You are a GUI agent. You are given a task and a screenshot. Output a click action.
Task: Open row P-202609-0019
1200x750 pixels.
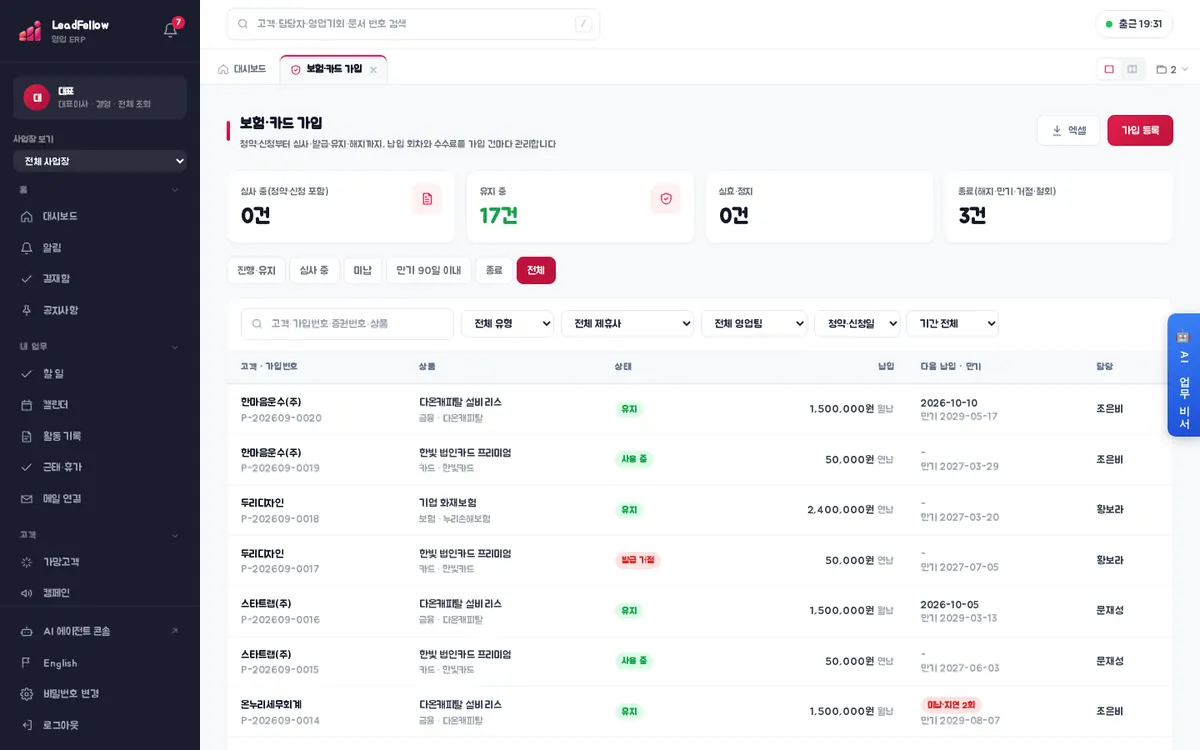click(699, 460)
